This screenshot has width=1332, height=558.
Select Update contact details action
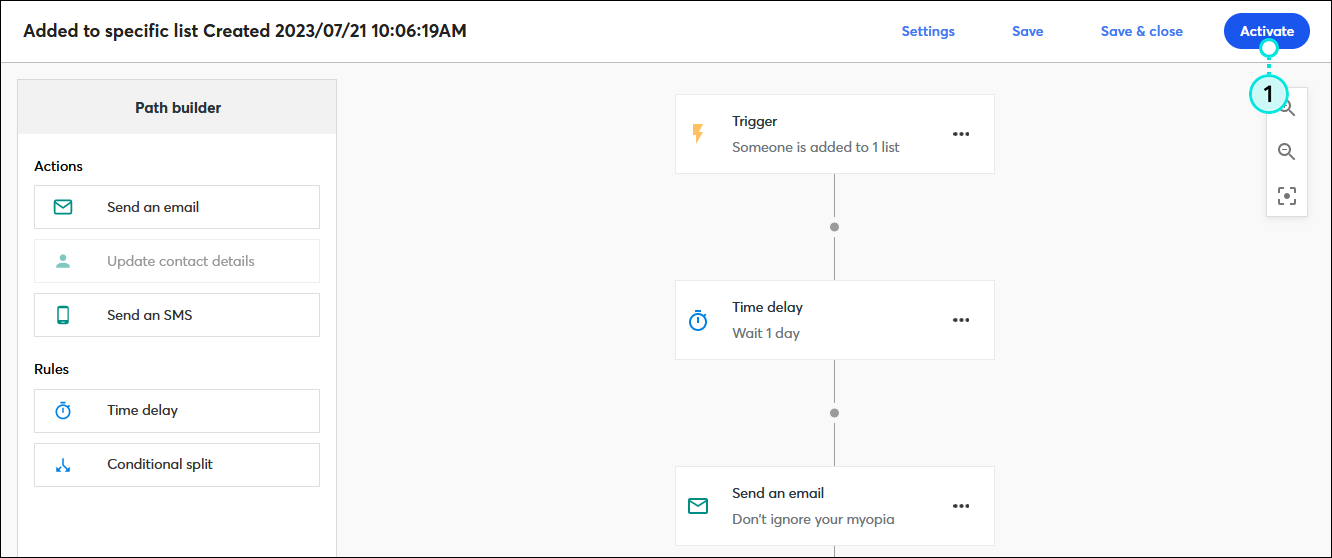177,261
